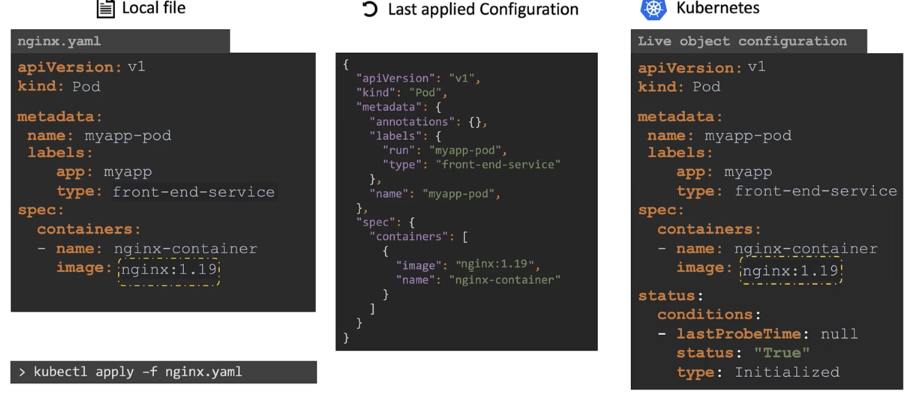Click '"containers": [' in the JSON

coord(419,237)
